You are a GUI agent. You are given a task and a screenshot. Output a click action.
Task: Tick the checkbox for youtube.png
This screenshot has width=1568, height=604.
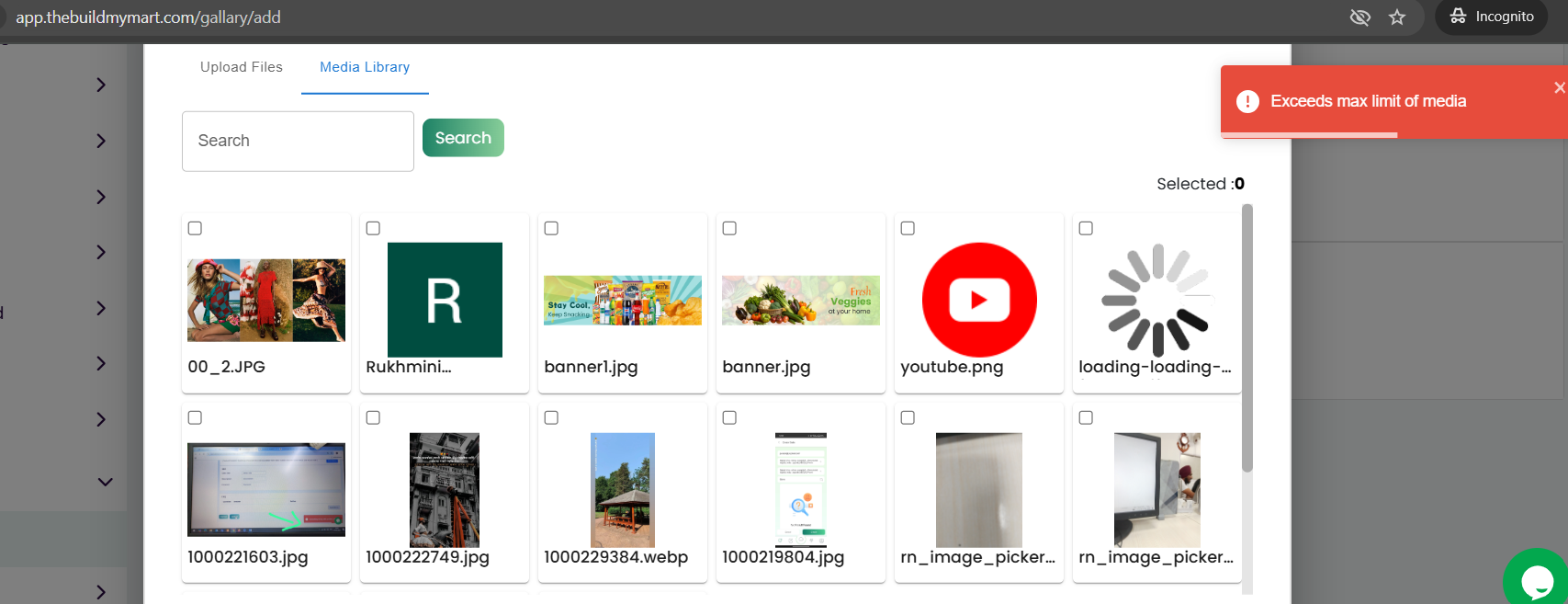[908, 228]
